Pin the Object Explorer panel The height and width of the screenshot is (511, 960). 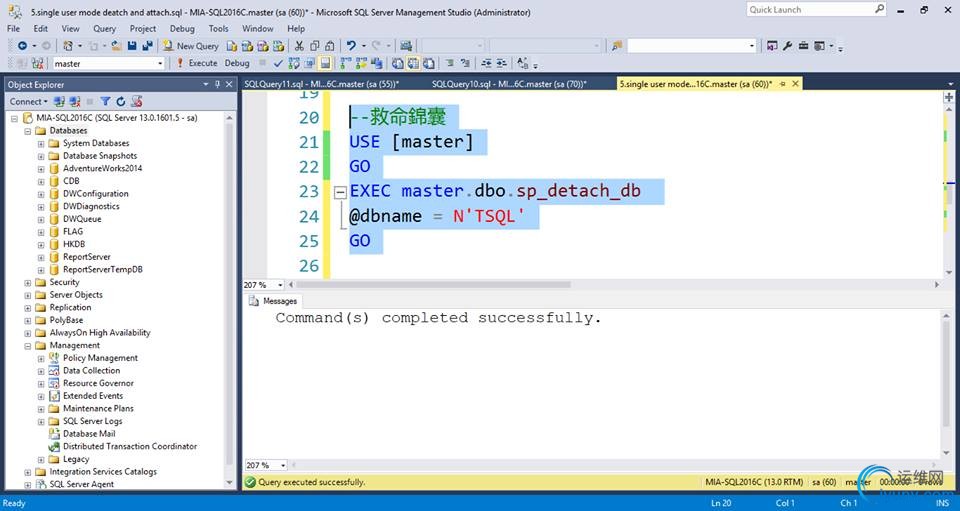point(217,84)
